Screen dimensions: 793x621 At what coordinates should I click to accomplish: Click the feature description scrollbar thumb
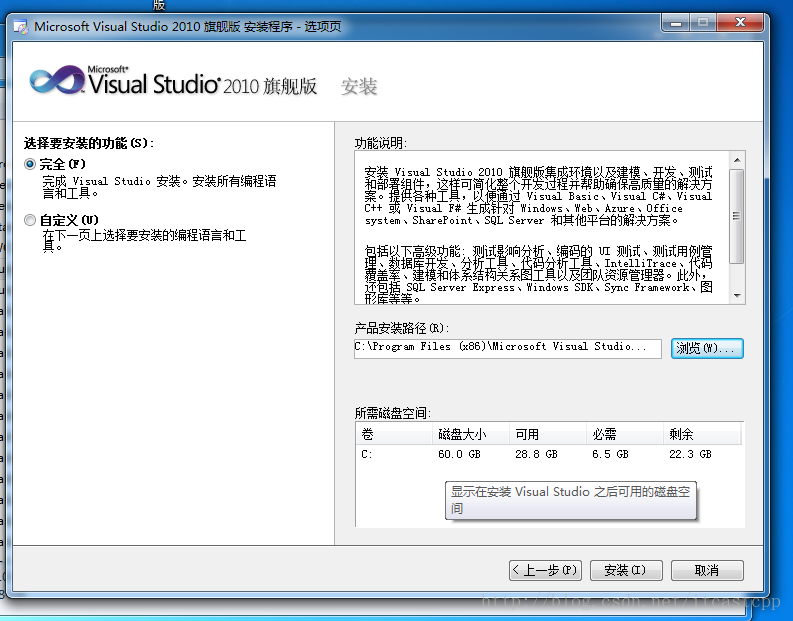[x=737, y=216]
